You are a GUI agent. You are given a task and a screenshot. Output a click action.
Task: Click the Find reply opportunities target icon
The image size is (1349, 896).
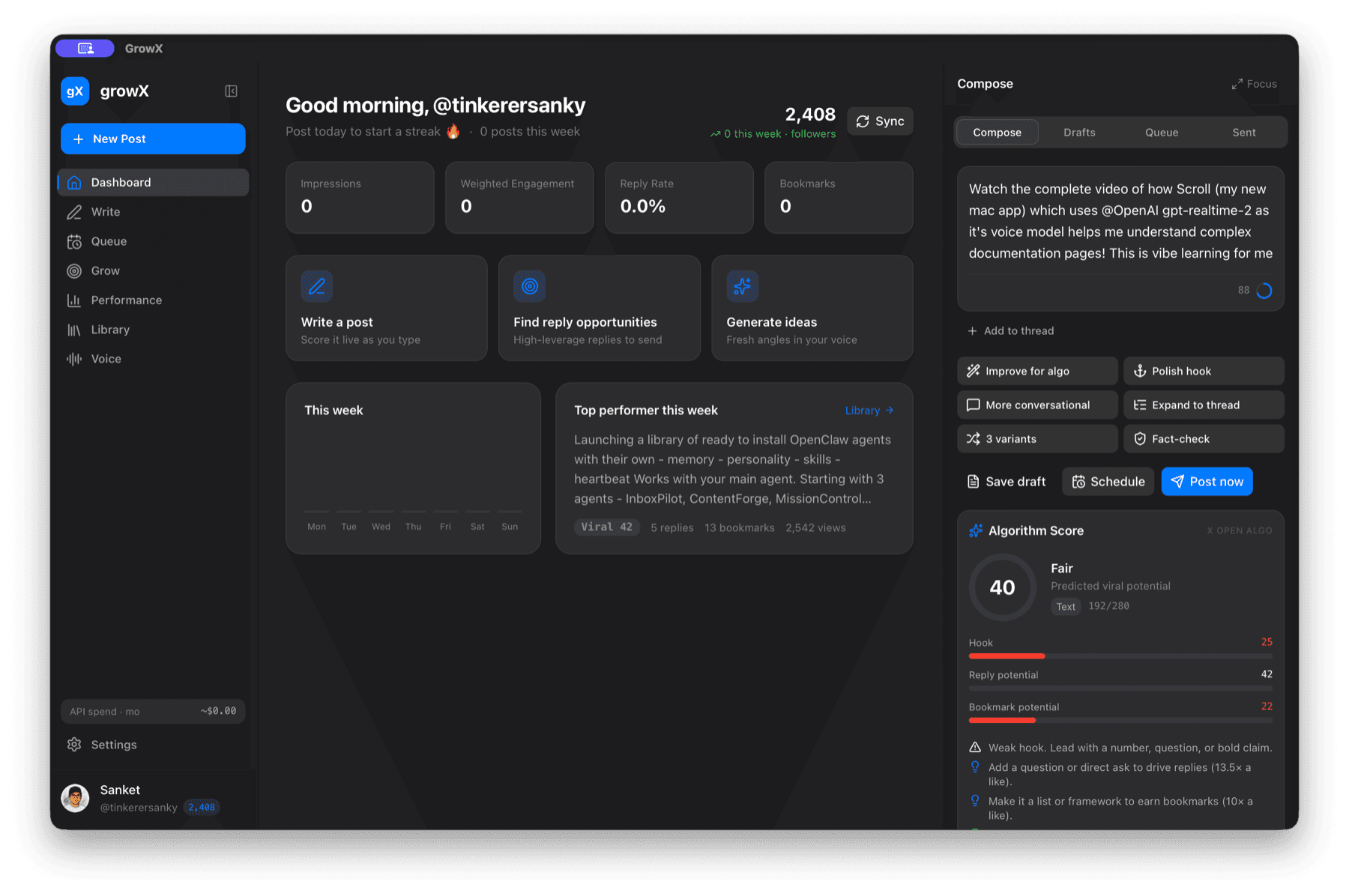(530, 286)
